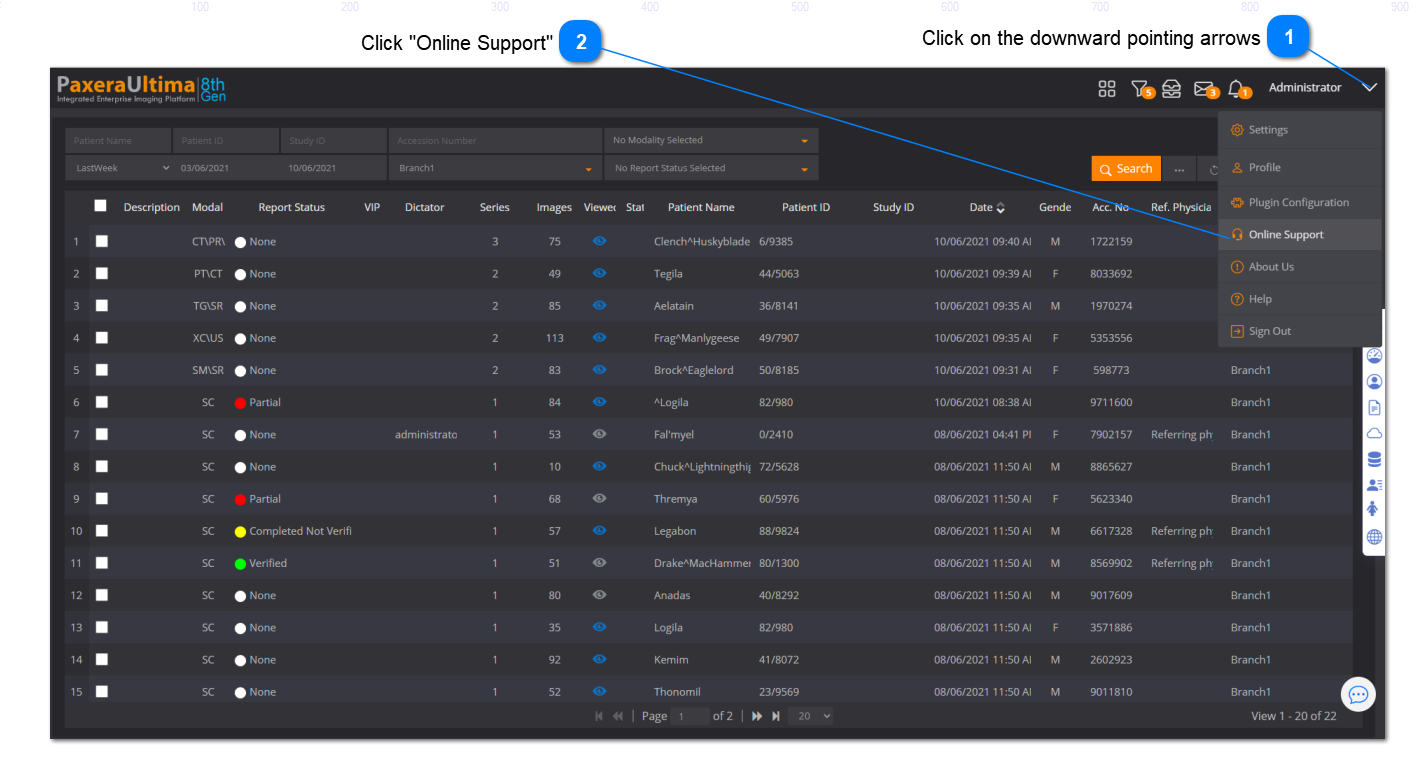Open the chat bubble button at bottom right
The height and width of the screenshot is (769, 1418).
(1358, 694)
